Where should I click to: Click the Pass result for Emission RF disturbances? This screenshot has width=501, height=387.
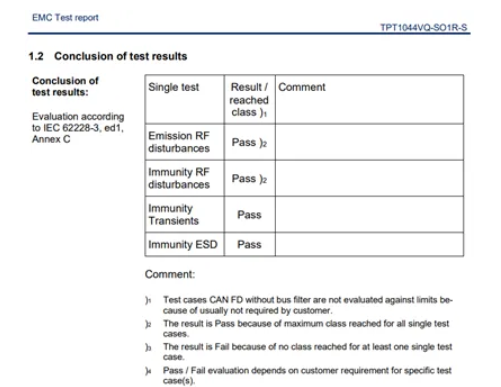pyautogui.click(x=249, y=142)
